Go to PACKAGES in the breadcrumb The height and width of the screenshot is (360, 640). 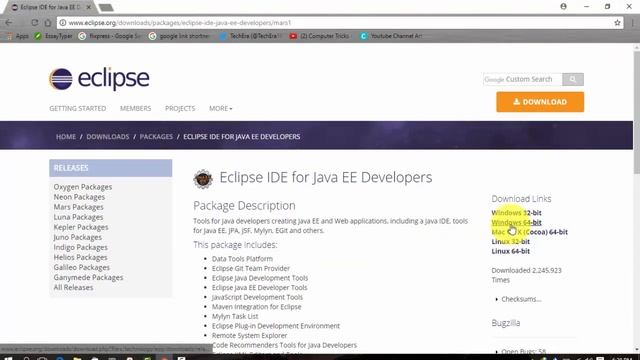pos(156,137)
